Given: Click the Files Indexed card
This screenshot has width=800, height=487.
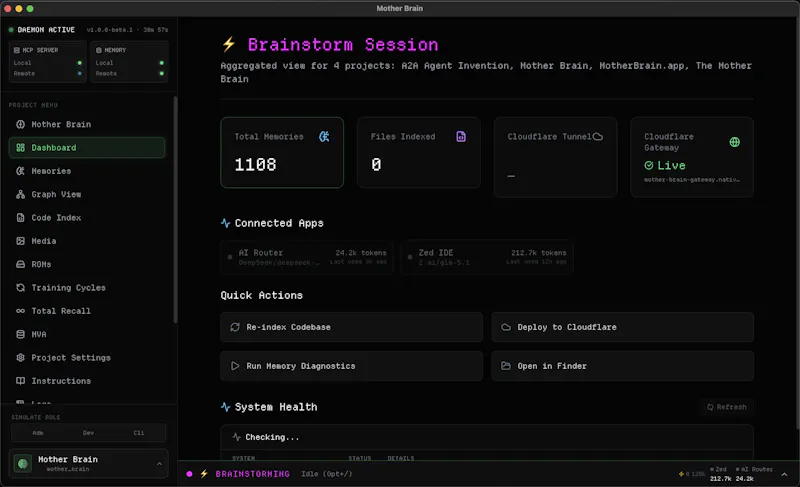Looking at the screenshot, I should pyautogui.click(x=419, y=152).
